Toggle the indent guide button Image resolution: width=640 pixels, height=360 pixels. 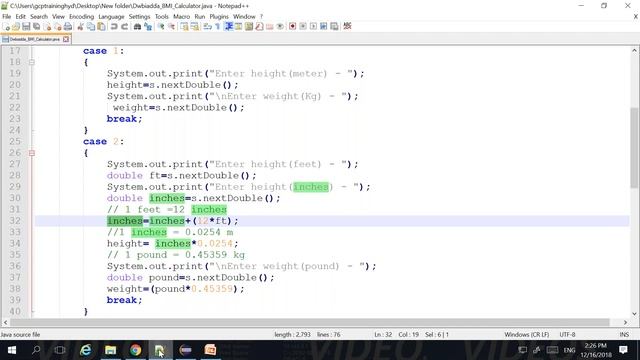pos(229,27)
